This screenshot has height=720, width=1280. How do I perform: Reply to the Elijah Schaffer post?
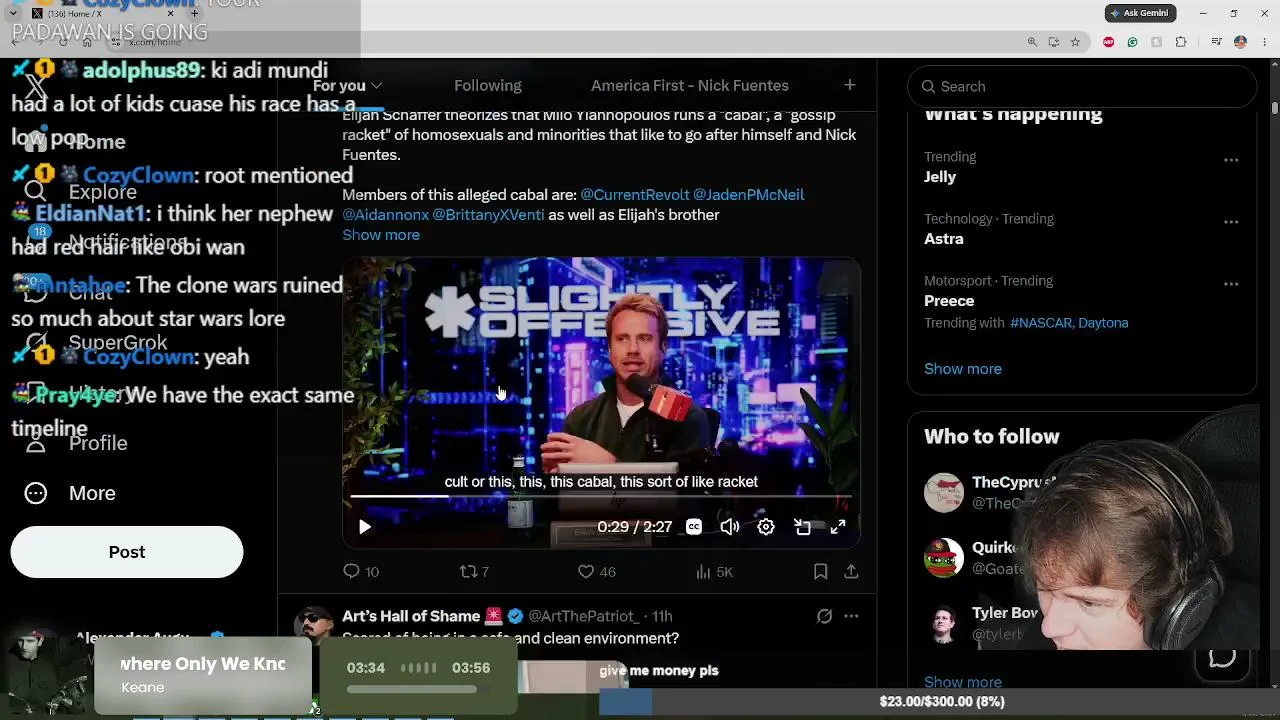point(361,572)
